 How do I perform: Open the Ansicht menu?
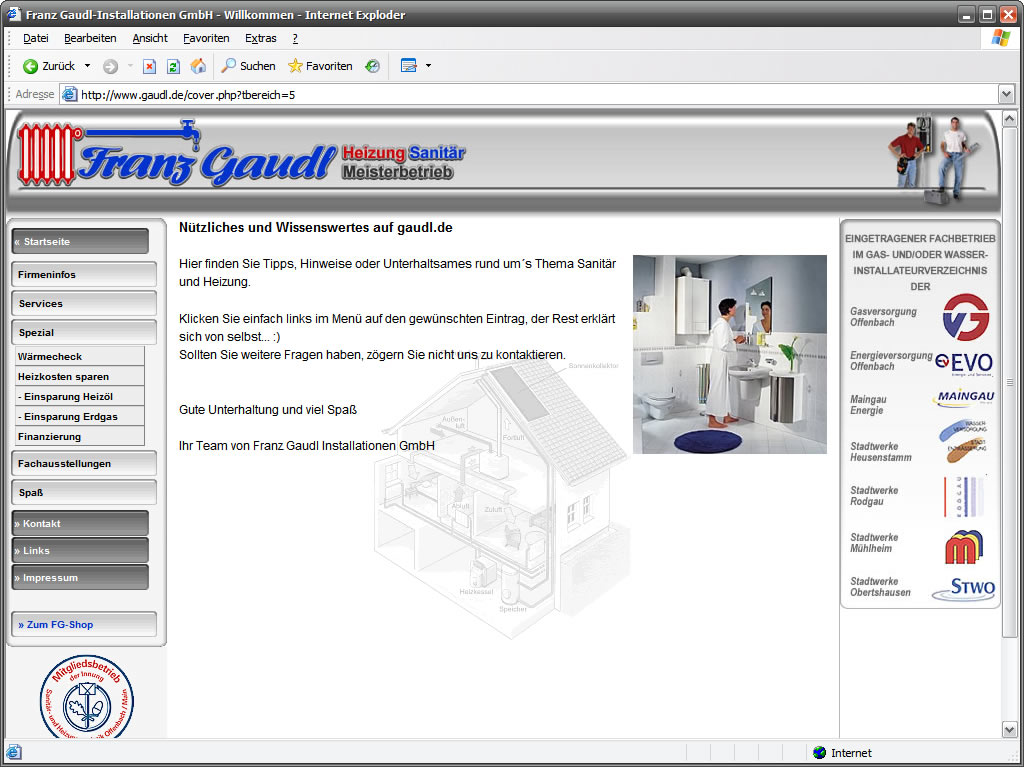pyautogui.click(x=150, y=39)
